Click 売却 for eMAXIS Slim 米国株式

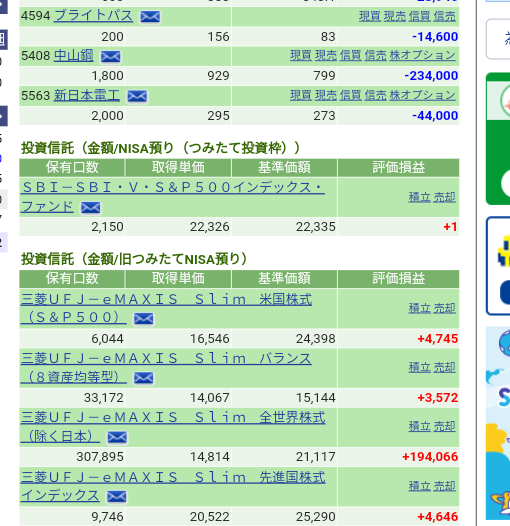pos(445,308)
